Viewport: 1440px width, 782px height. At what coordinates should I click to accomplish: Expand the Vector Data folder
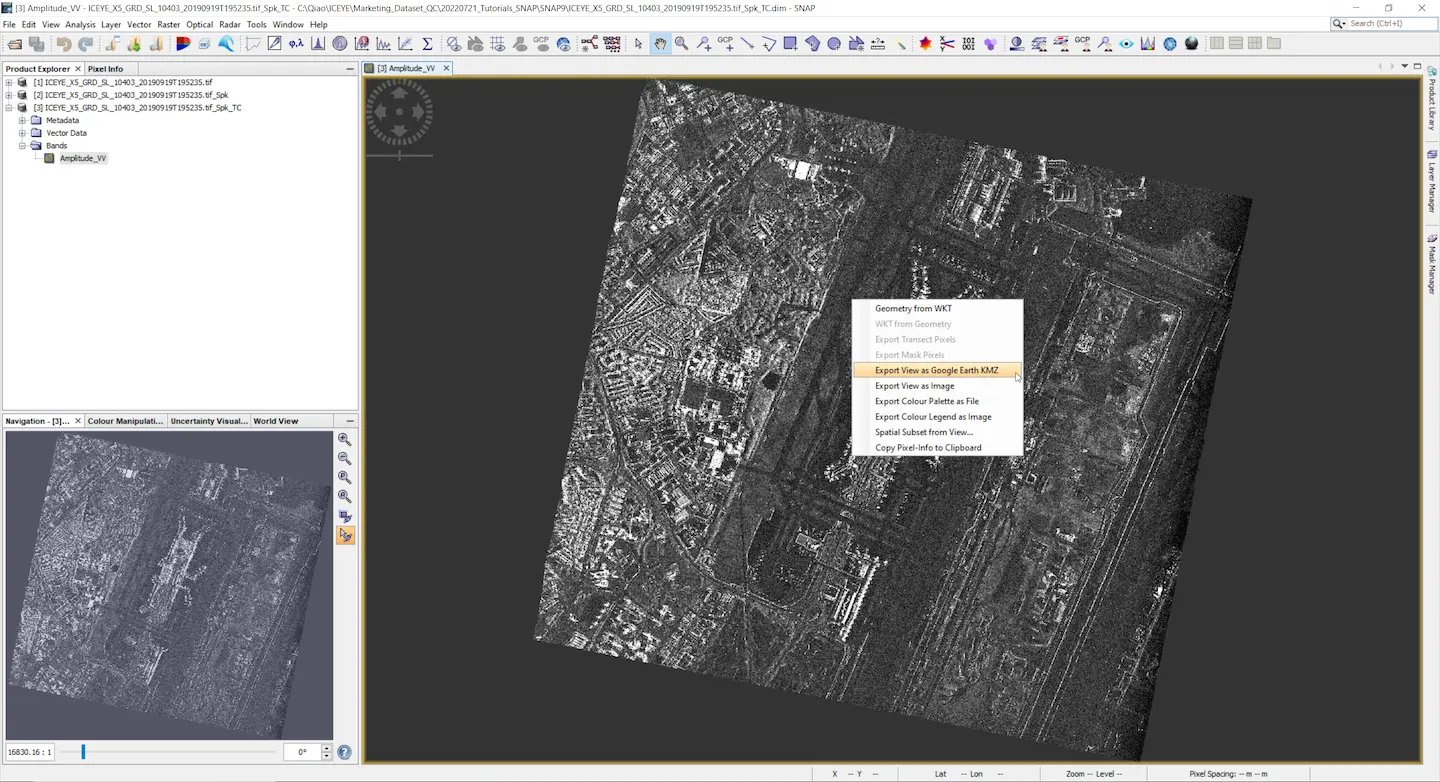click(x=22, y=133)
